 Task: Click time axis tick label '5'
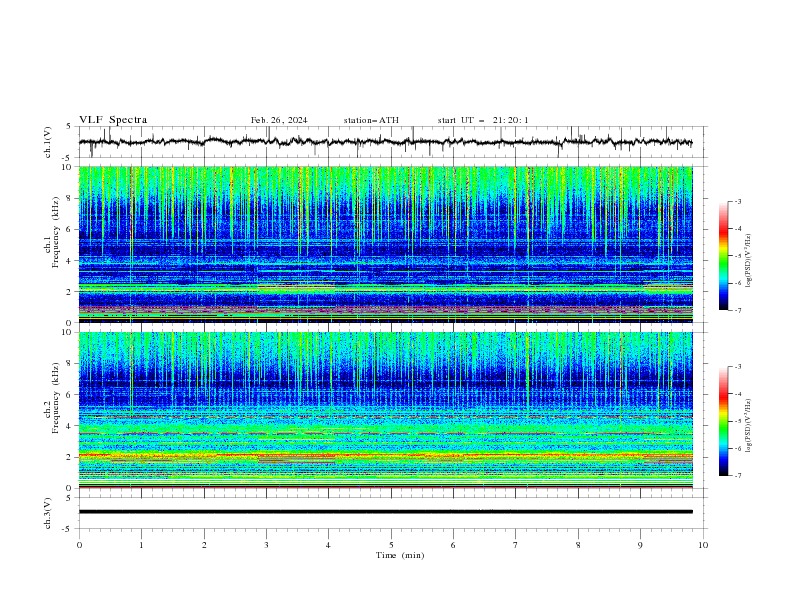click(x=391, y=545)
